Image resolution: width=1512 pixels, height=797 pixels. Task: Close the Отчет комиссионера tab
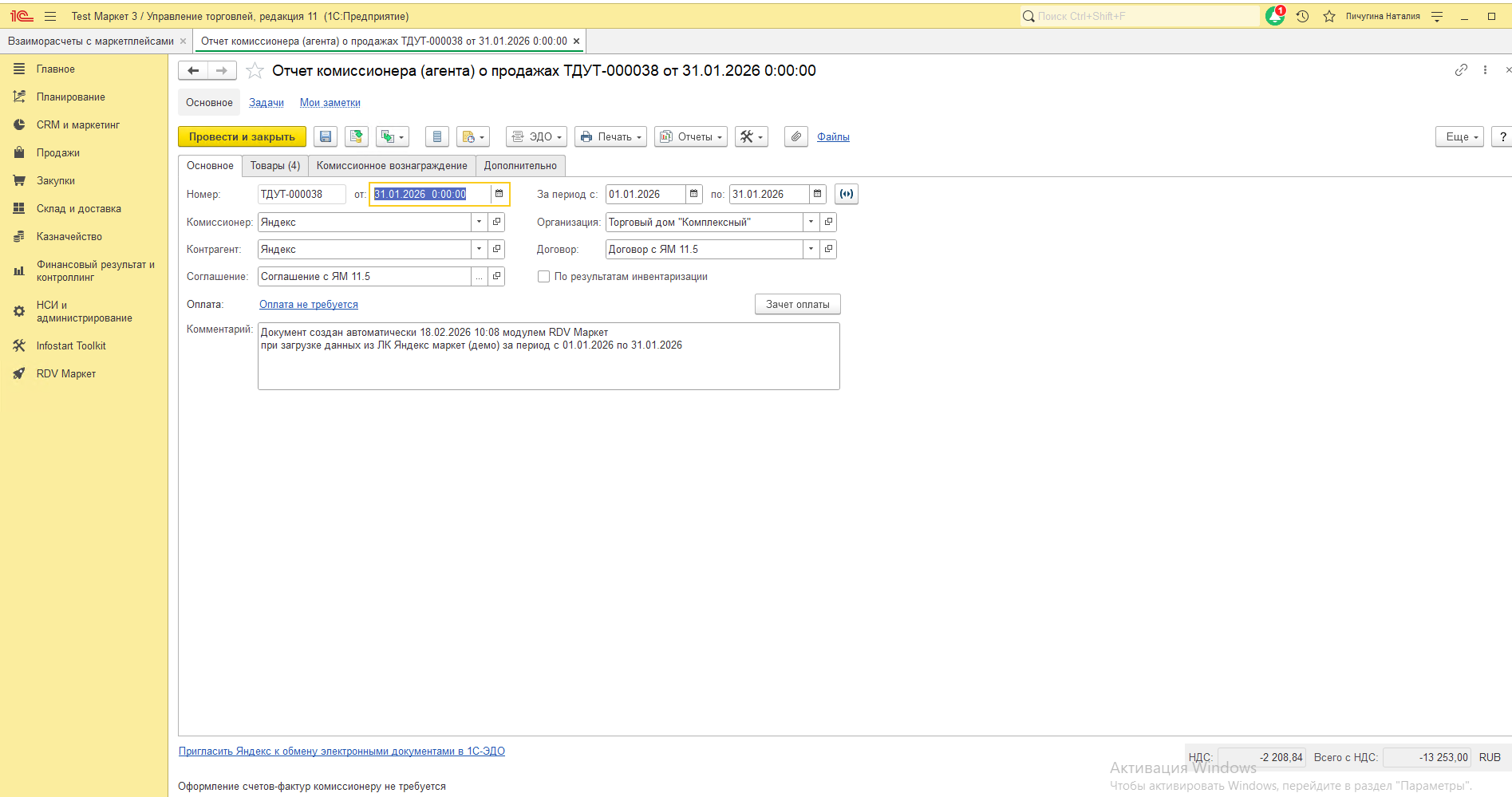[x=577, y=41]
